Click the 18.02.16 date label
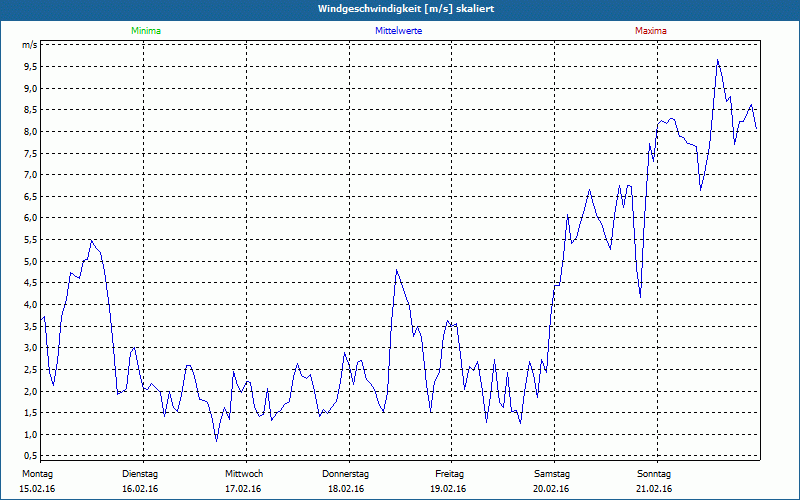The width and height of the screenshot is (800, 500). [x=346, y=489]
